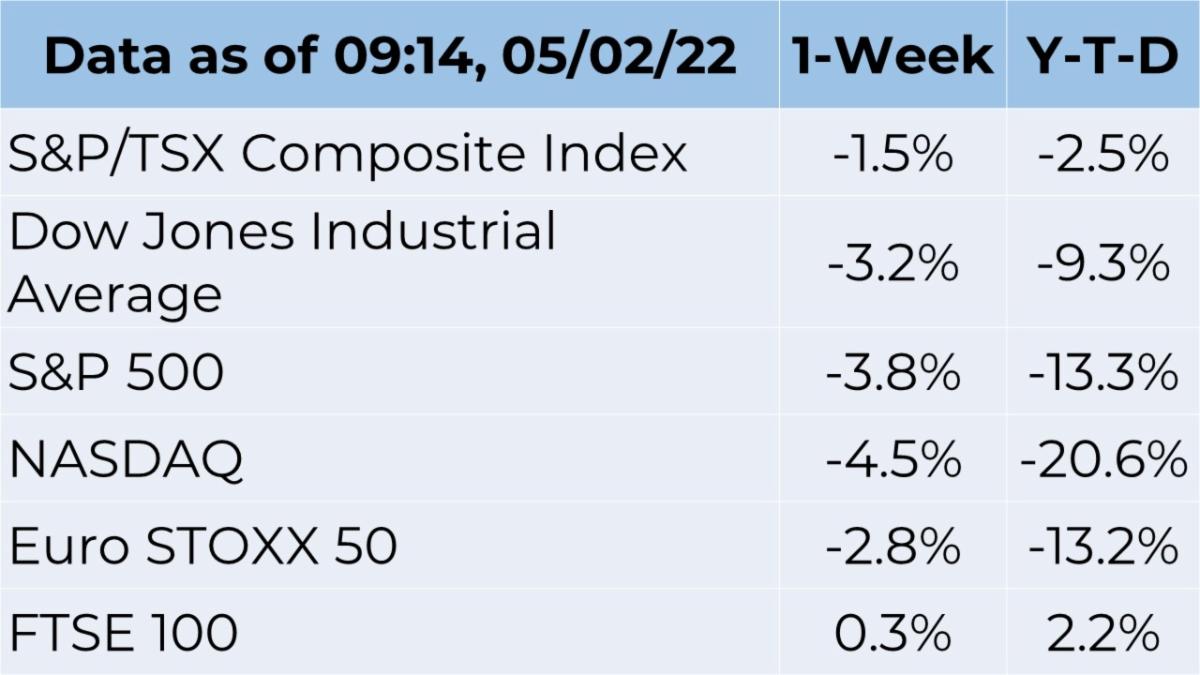Click the NASDAQ 1-Week value -4.5%
Image resolution: width=1200 pixels, height=675 pixels.
tap(892, 461)
